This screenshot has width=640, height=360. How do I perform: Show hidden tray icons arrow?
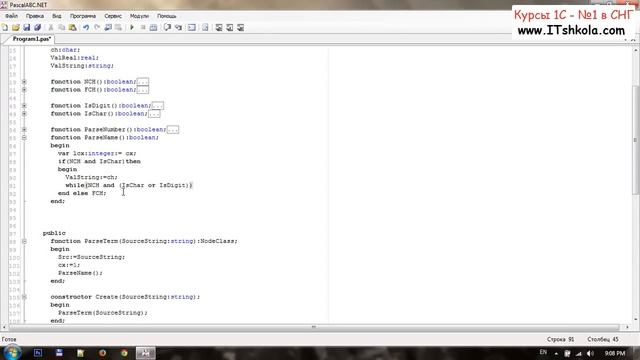[x=556, y=353]
